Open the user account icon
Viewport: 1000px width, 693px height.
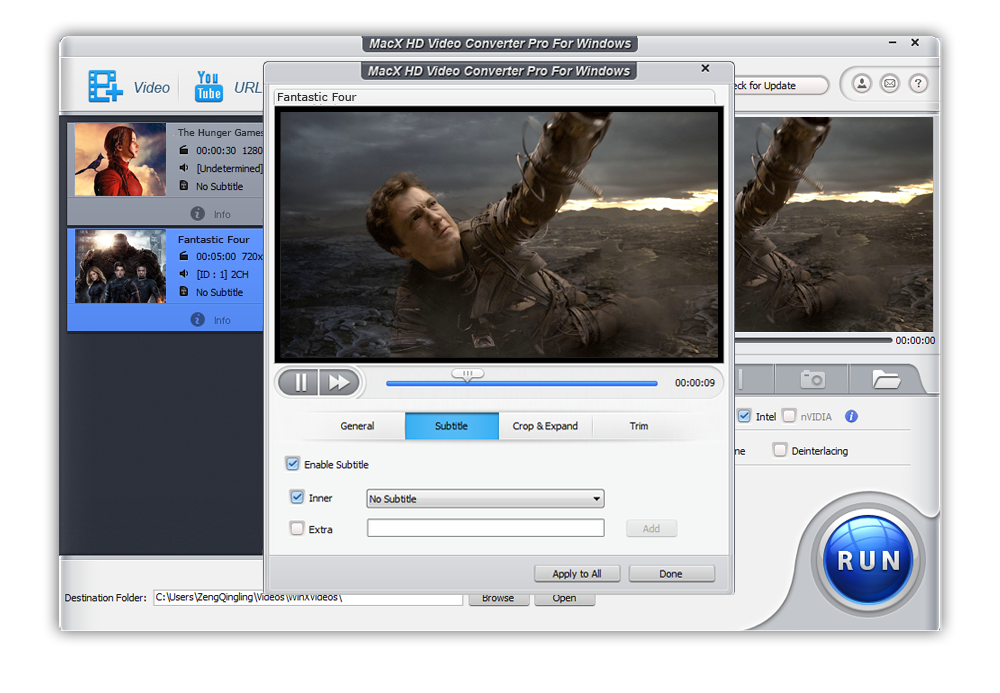click(x=862, y=84)
